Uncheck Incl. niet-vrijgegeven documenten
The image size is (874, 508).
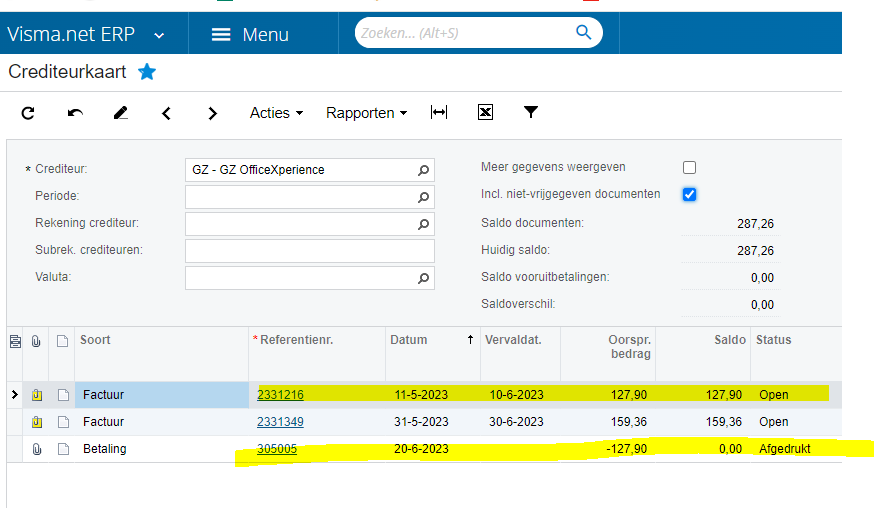[690, 194]
